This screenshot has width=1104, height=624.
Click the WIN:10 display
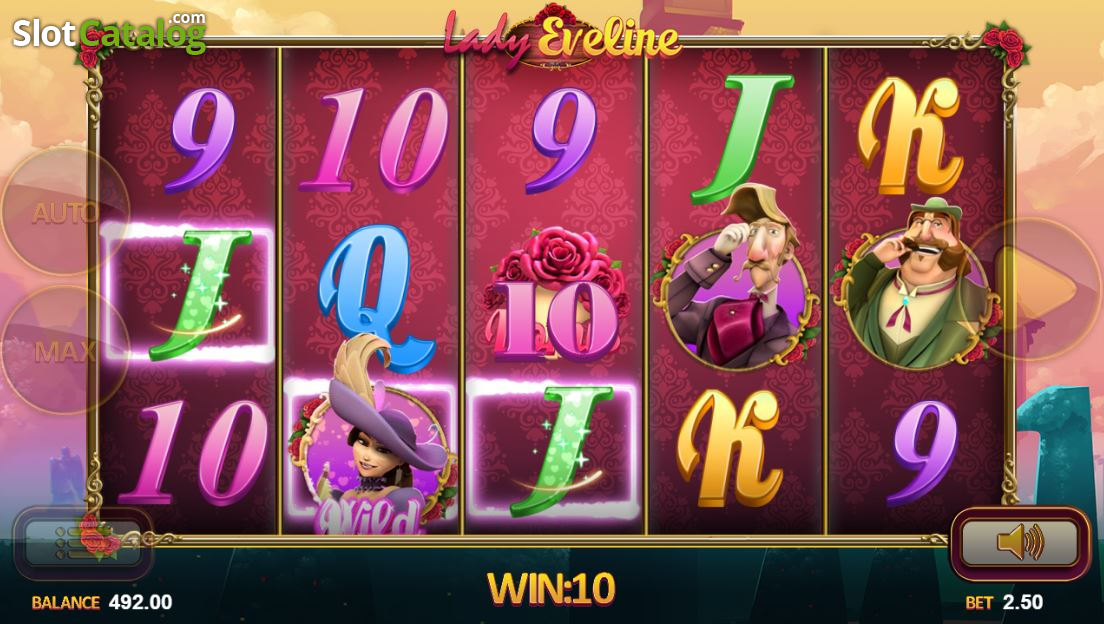[x=551, y=588]
